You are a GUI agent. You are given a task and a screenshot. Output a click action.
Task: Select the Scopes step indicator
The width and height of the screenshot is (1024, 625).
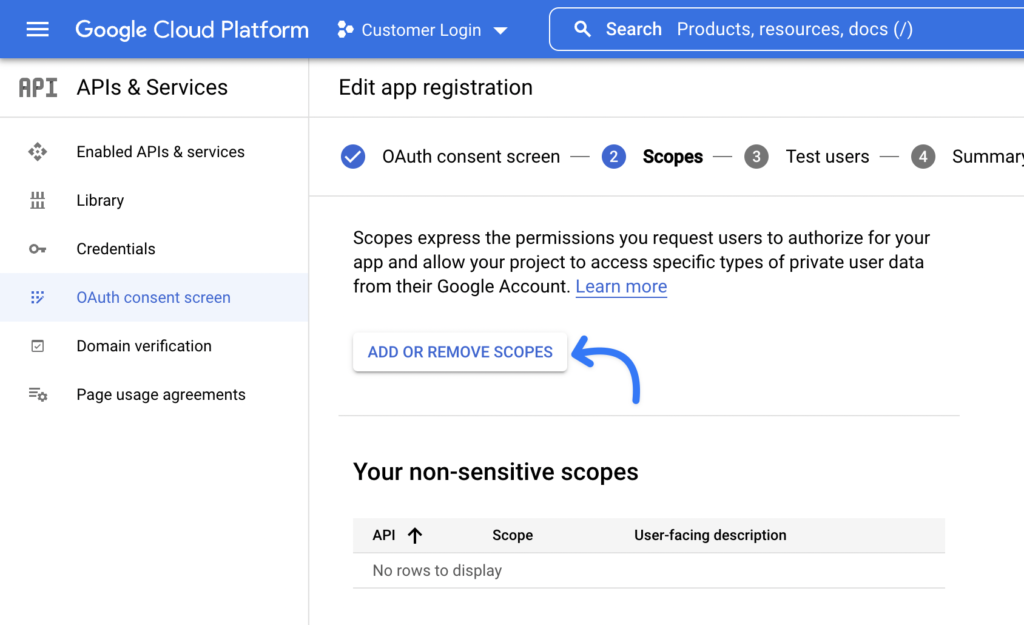(613, 157)
